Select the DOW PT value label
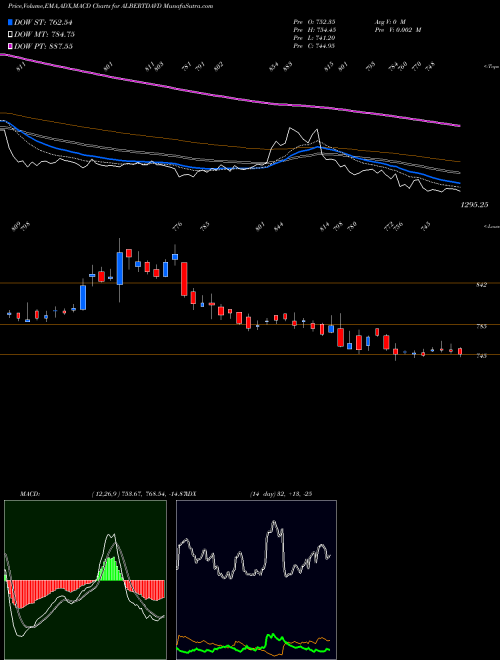Viewport: 500px width, 660px height. [x=44, y=46]
